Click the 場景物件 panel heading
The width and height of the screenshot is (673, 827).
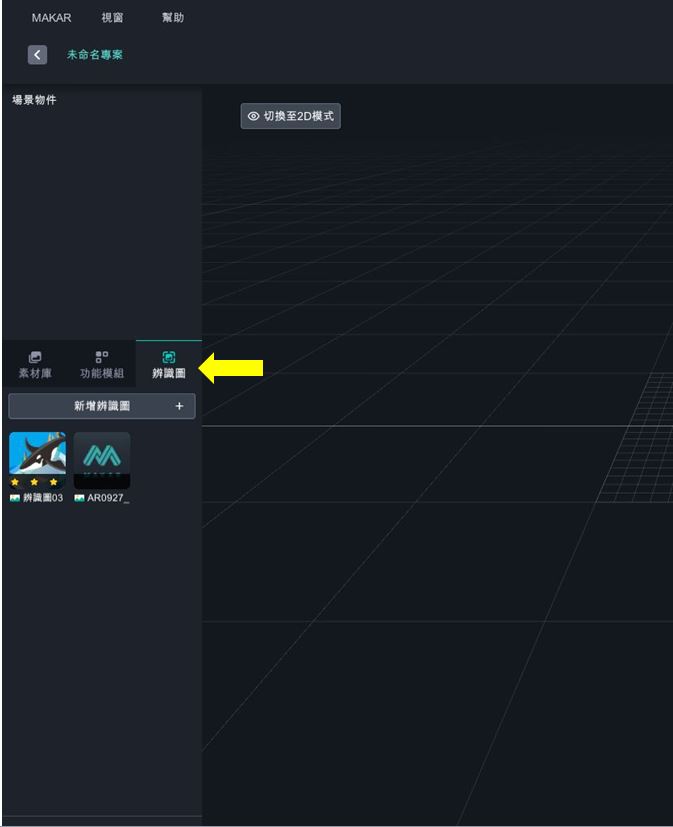tap(34, 100)
